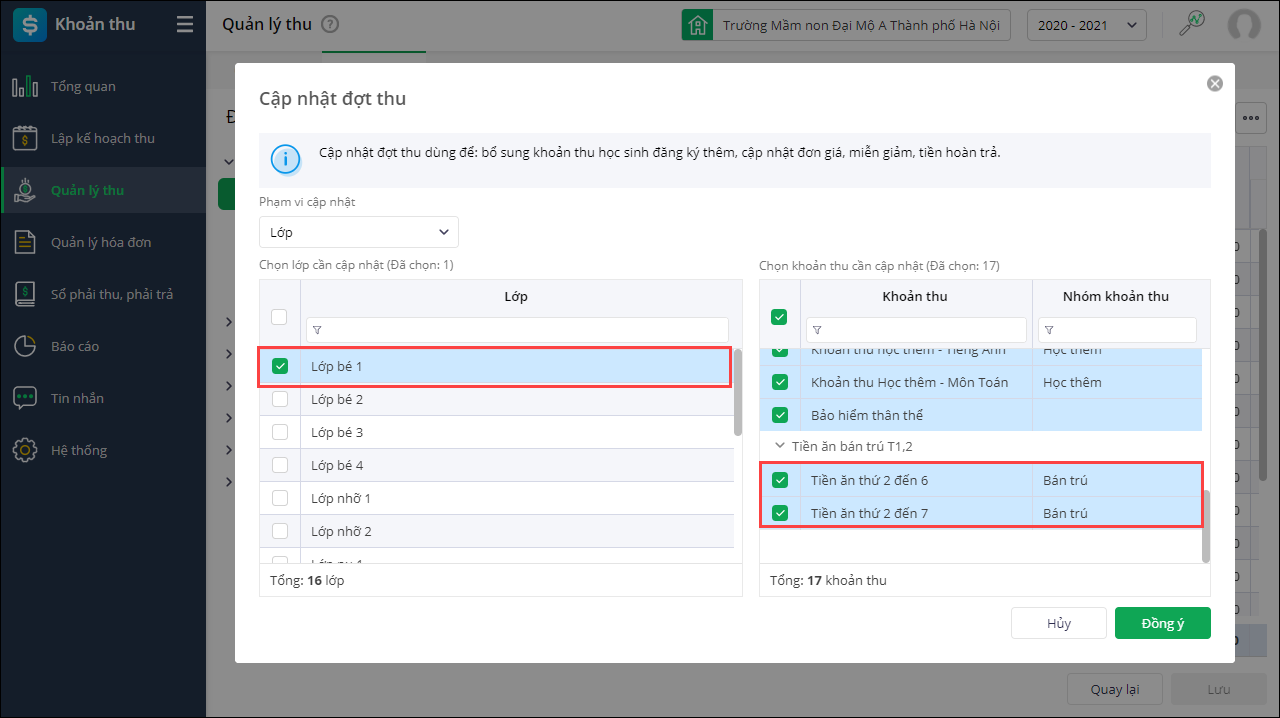
Task: Click the class list vertical scrollbar
Action: (738, 392)
